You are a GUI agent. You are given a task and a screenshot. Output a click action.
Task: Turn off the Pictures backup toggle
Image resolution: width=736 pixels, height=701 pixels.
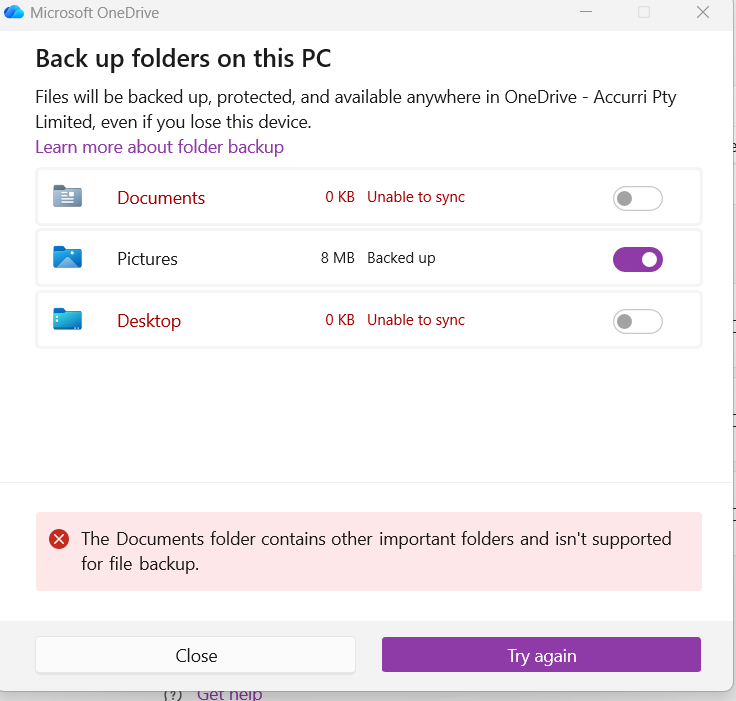pos(637,260)
